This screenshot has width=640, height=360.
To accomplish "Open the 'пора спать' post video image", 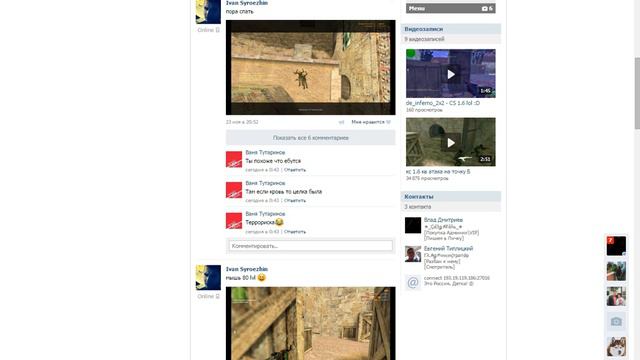I will point(311,67).
